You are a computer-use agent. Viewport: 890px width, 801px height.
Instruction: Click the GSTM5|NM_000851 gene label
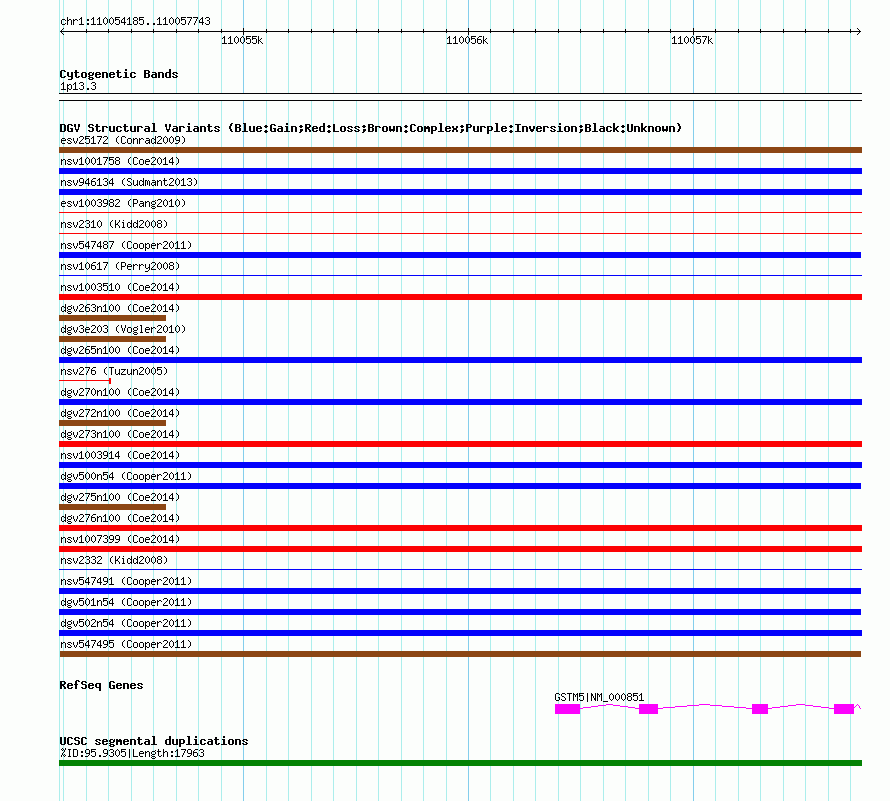(599, 697)
